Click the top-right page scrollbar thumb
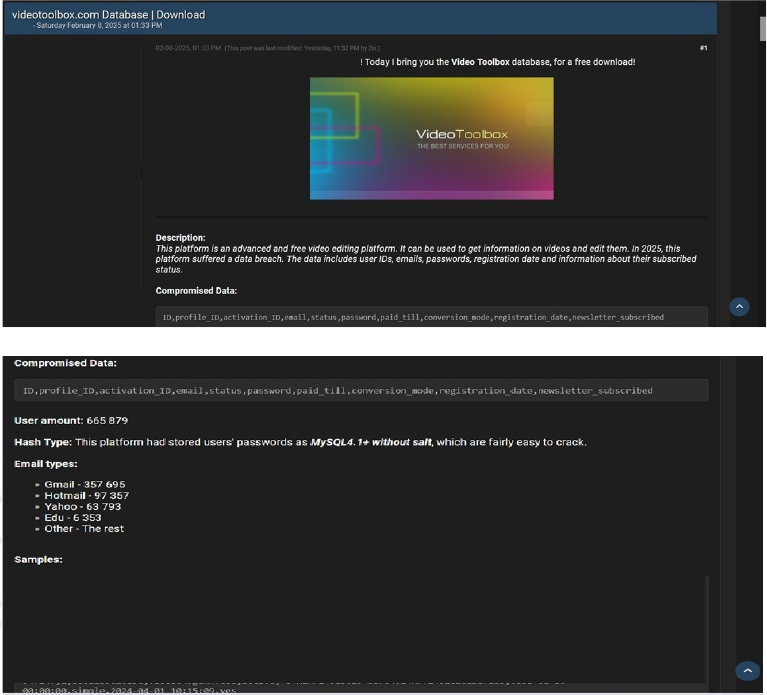This screenshot has width=767, height=695. coord(763,29)
